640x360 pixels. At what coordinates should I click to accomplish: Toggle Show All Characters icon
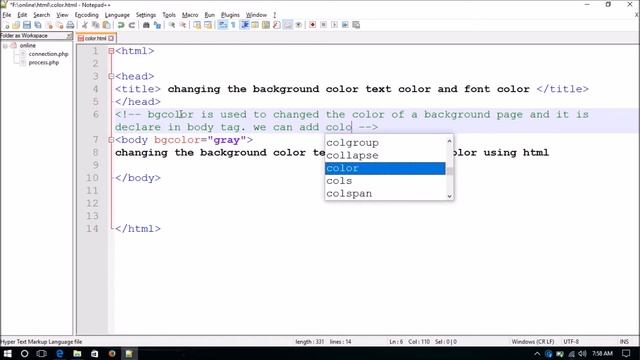click(x=233, y=25)
